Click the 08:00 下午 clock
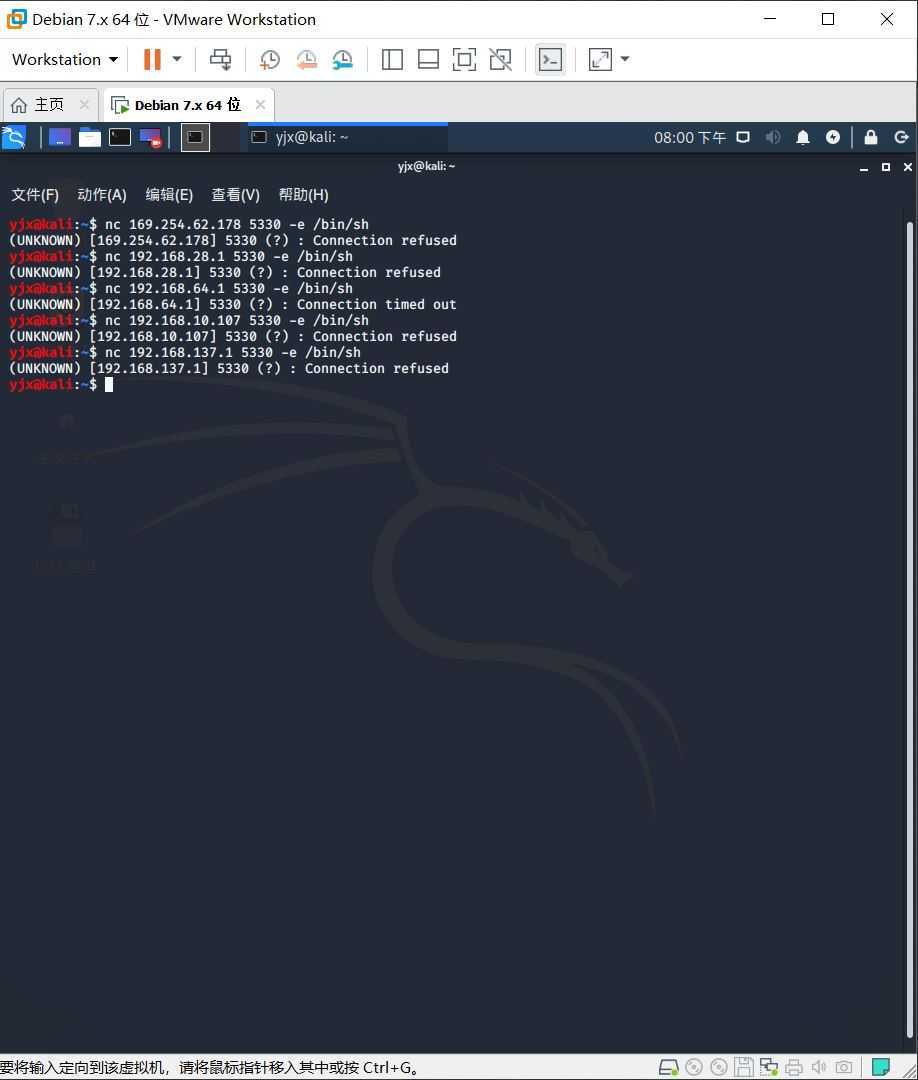Image resolution: width=918 pixels, height=1080 pixels. pyautogui.click(x=689, y=137)
